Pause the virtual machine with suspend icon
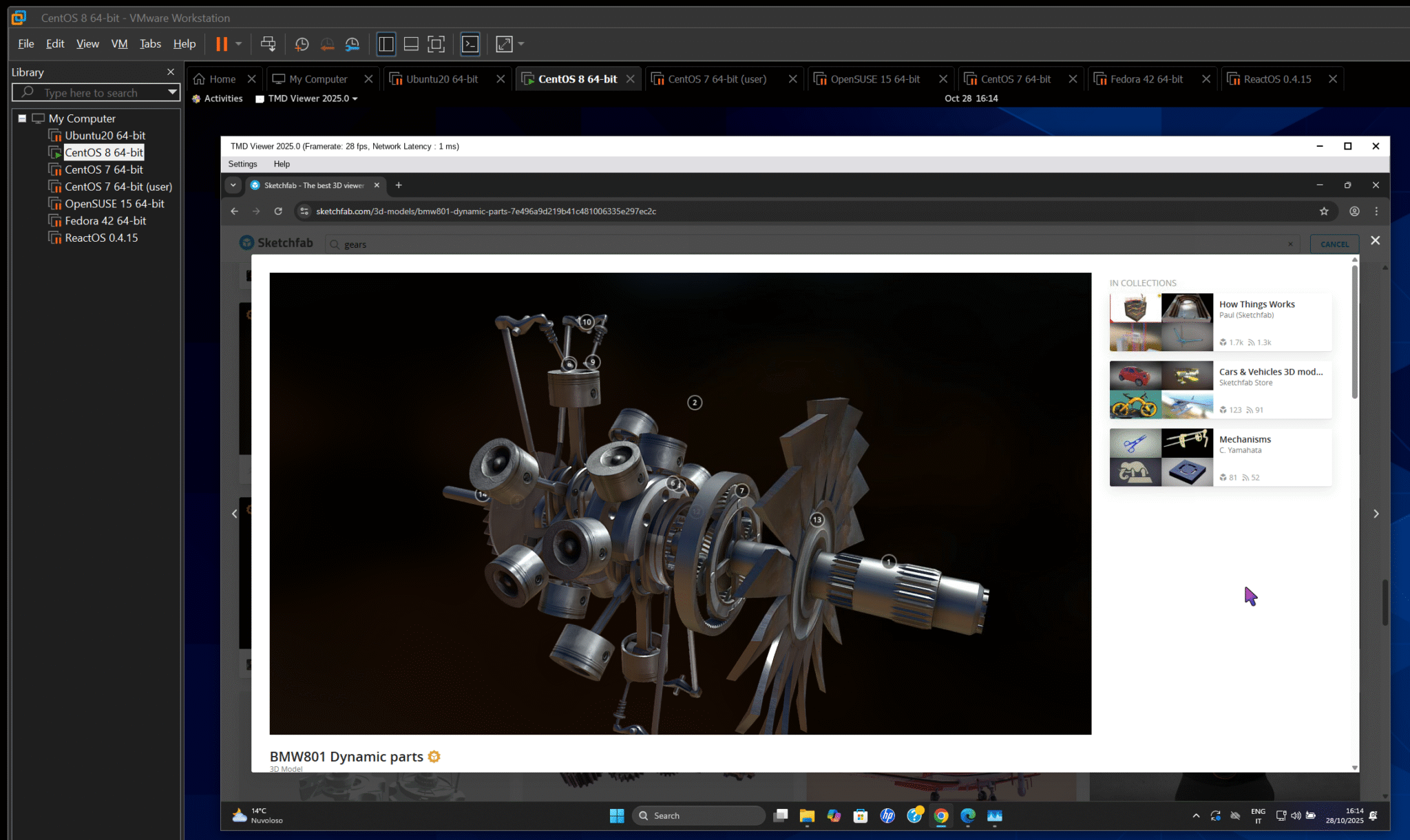 221,44
